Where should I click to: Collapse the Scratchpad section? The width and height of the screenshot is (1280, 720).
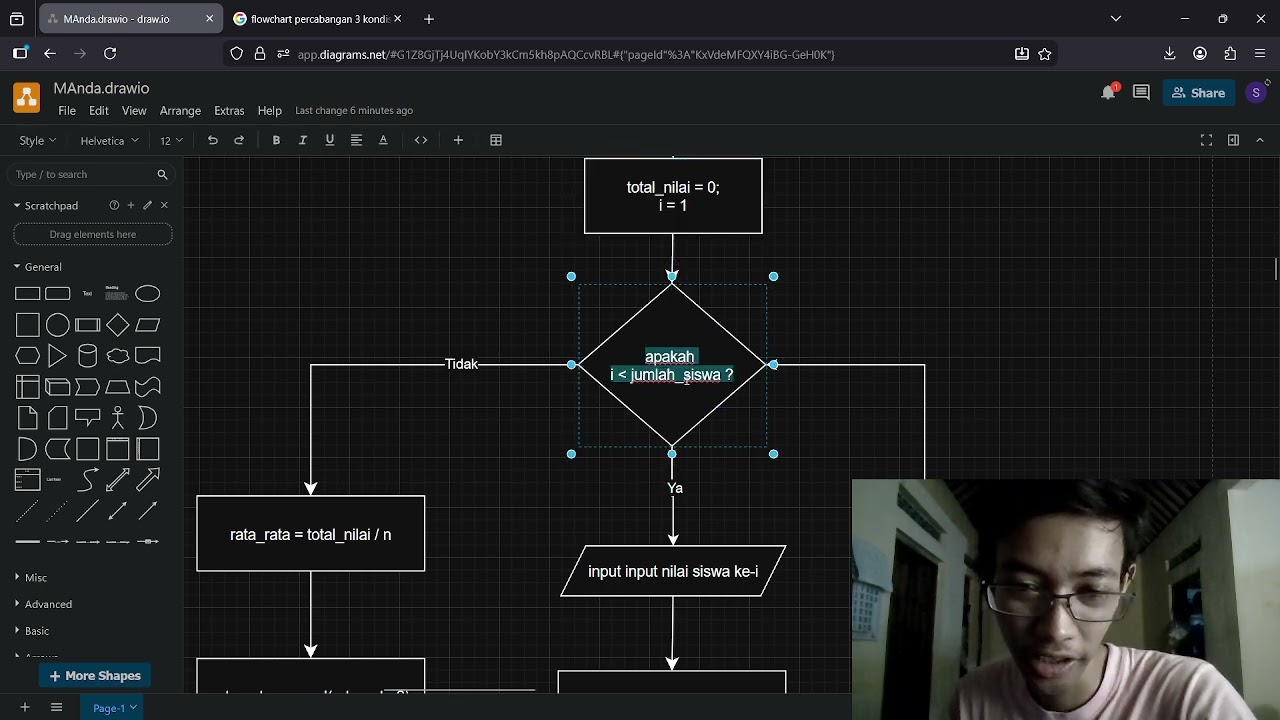[51, 205]
